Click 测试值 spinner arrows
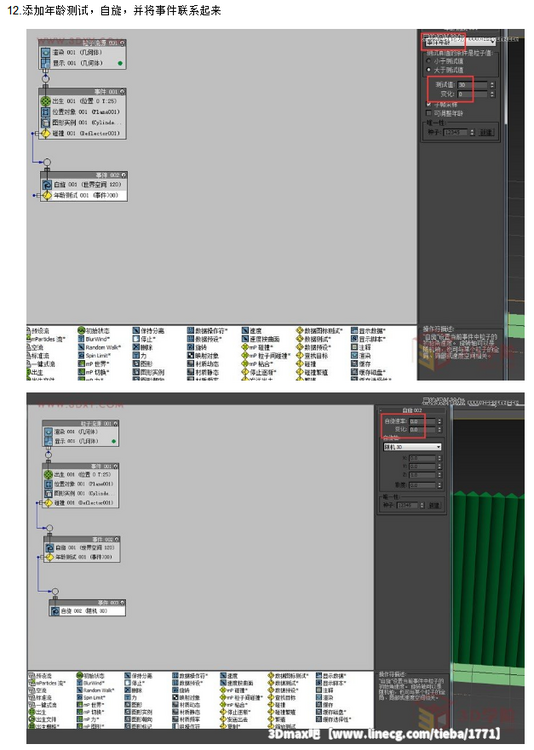The height and width of the screenshot is (750, 534). [x=492, y=85]
